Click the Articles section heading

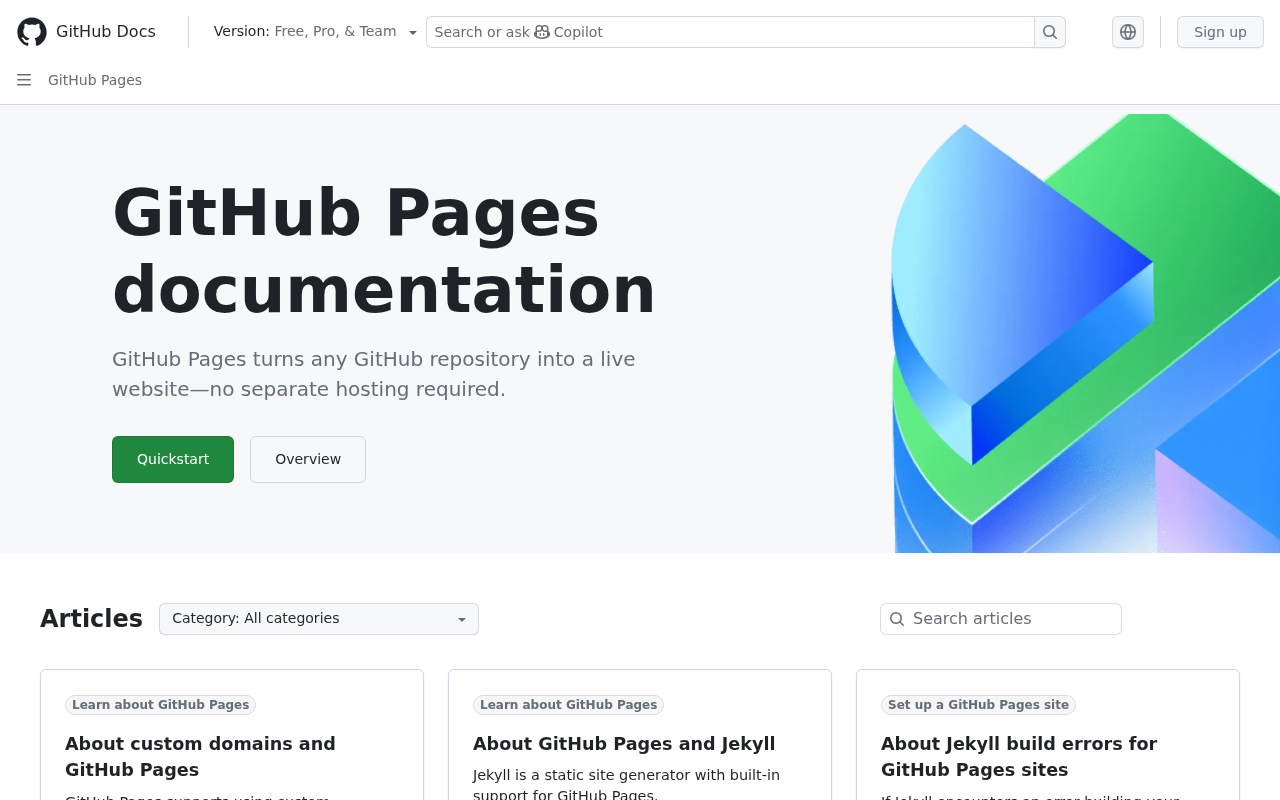coord(91,619)
